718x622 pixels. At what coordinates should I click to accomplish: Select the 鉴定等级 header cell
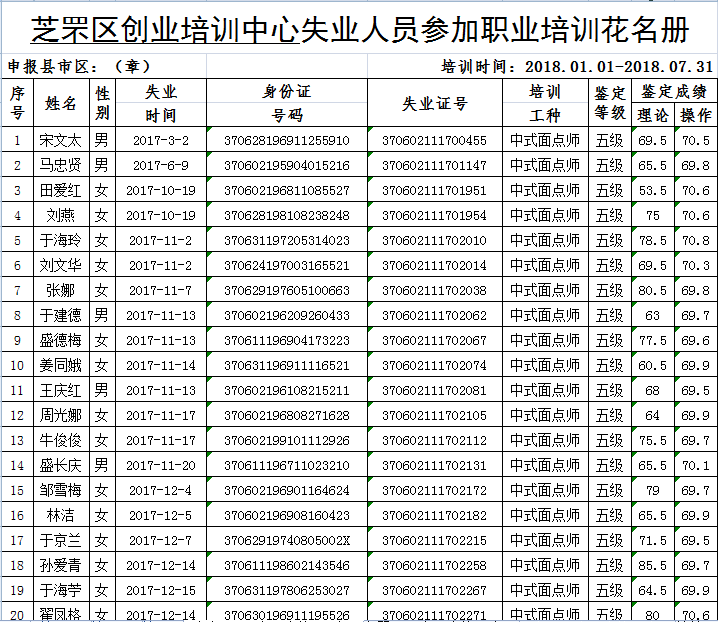coord(609,103)
